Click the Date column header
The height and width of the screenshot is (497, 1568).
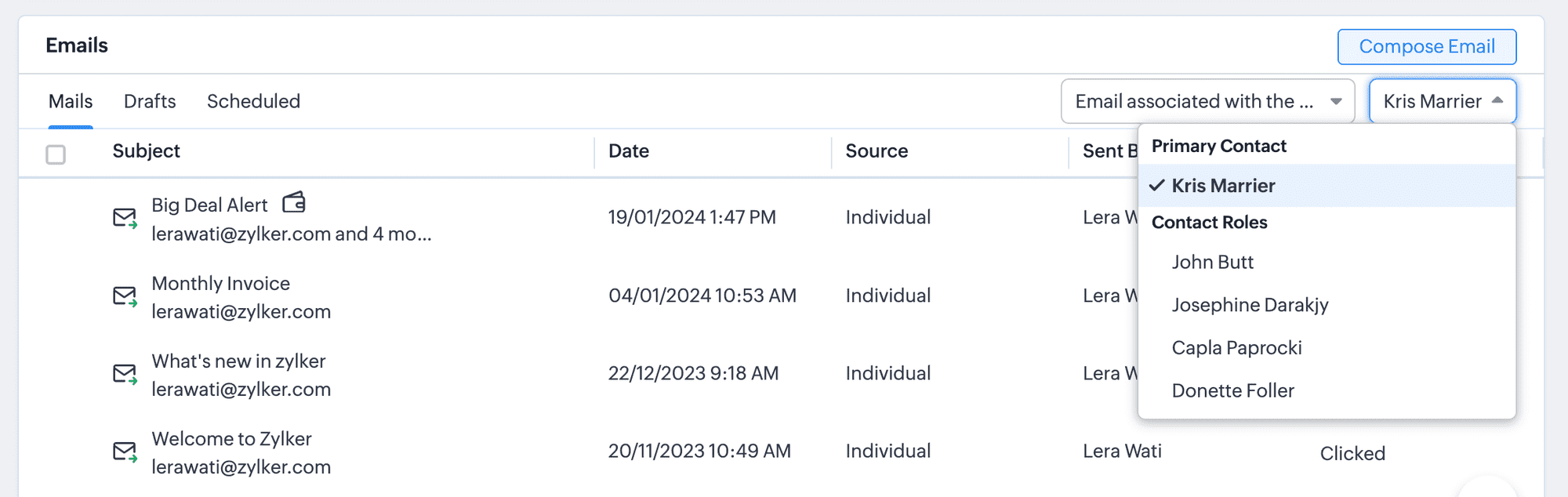(629, 151)
